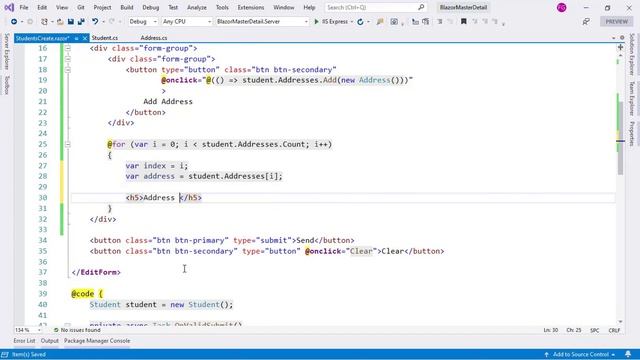Click the SPC indentation indicator
The height and width of the screenshot is (360, 640).
click(595, 330)
